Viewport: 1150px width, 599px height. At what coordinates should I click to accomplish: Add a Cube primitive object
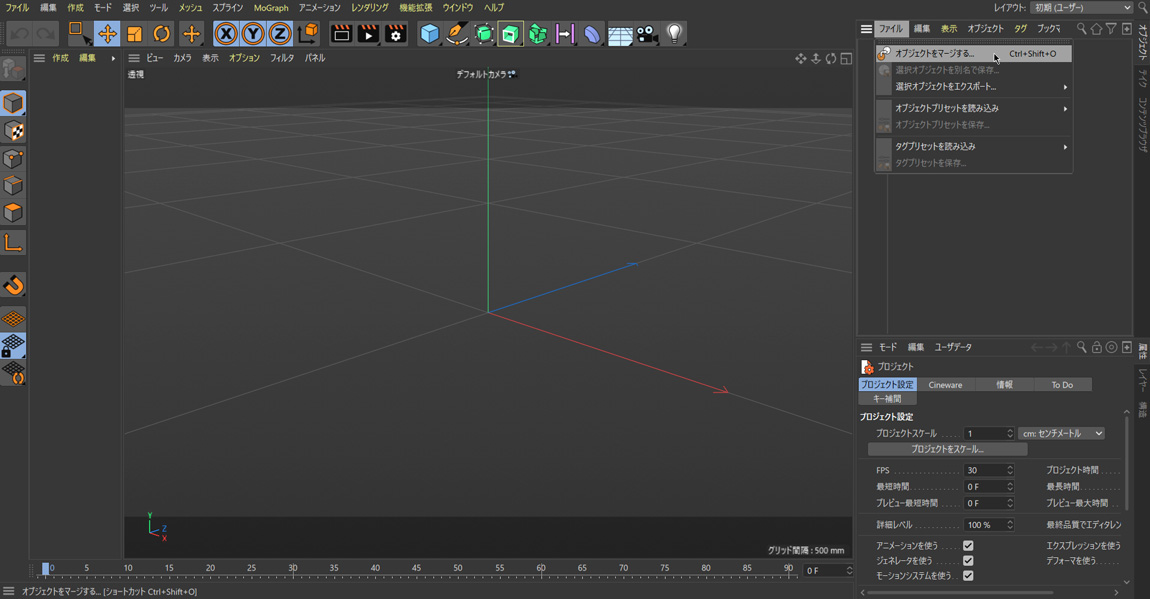[x=429, y=34]
